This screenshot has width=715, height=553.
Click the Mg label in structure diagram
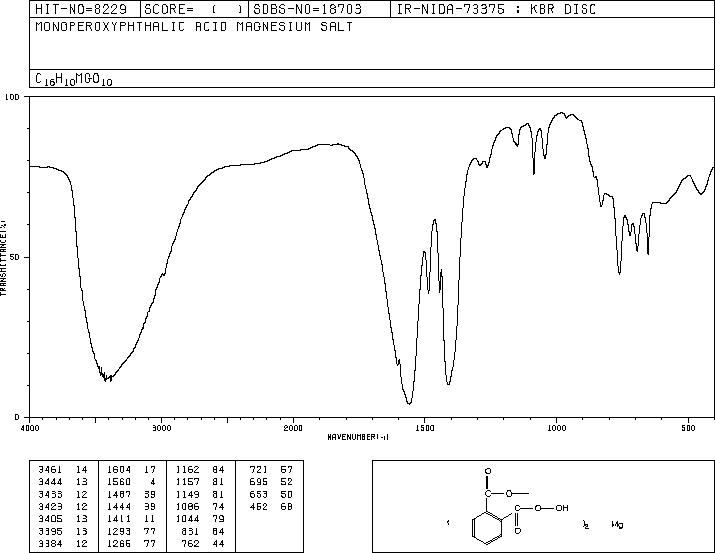(x=617, y=525)
